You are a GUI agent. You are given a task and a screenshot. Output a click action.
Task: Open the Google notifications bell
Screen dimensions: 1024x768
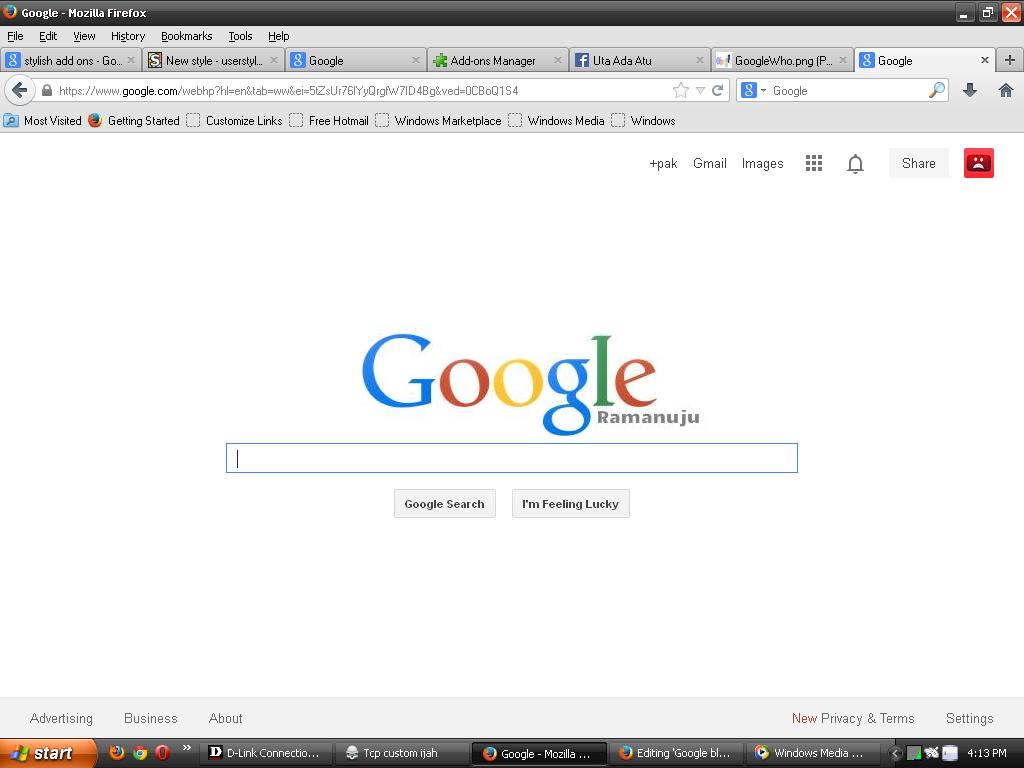coord(855,163)
